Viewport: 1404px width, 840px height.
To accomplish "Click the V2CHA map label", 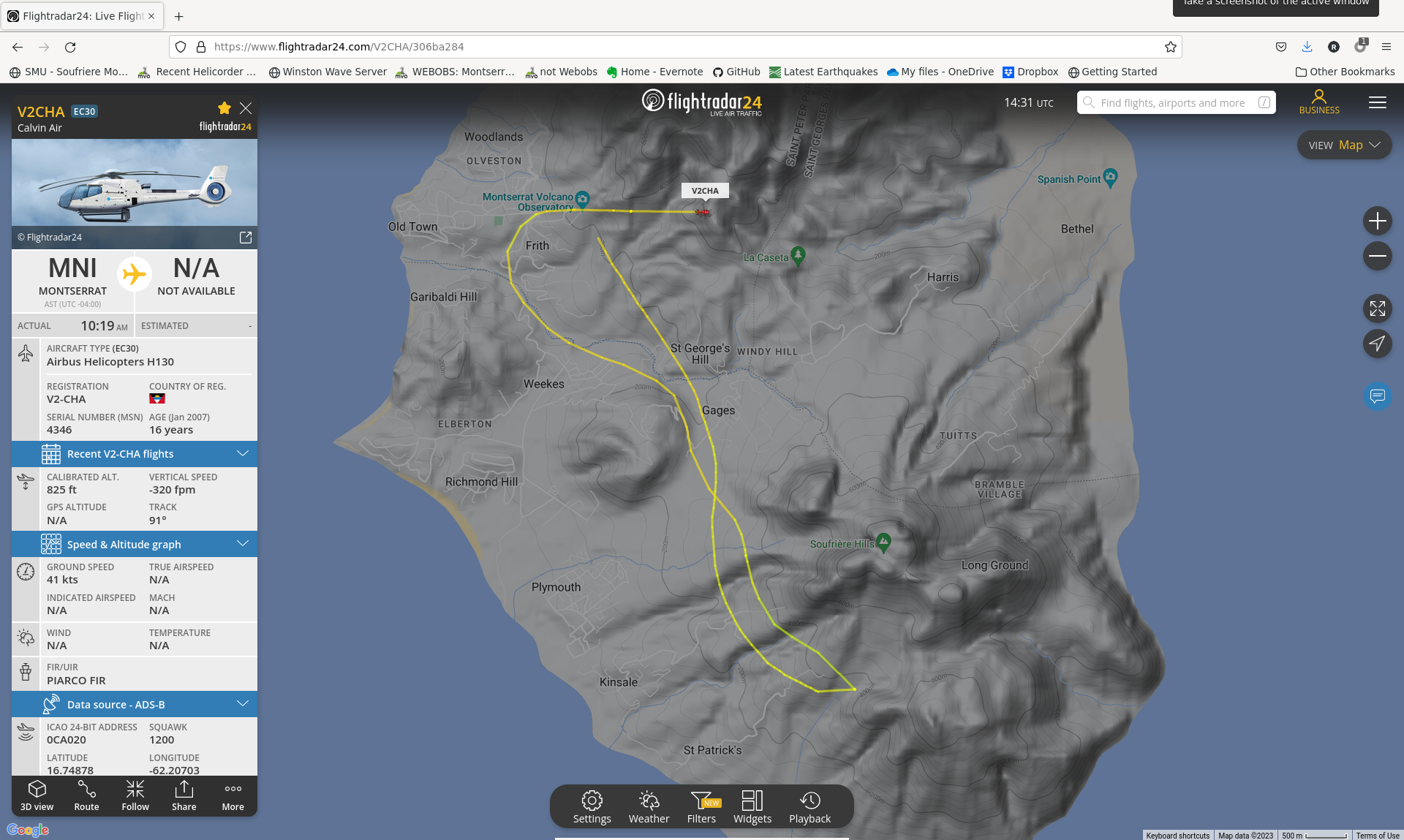I will 705,191.
